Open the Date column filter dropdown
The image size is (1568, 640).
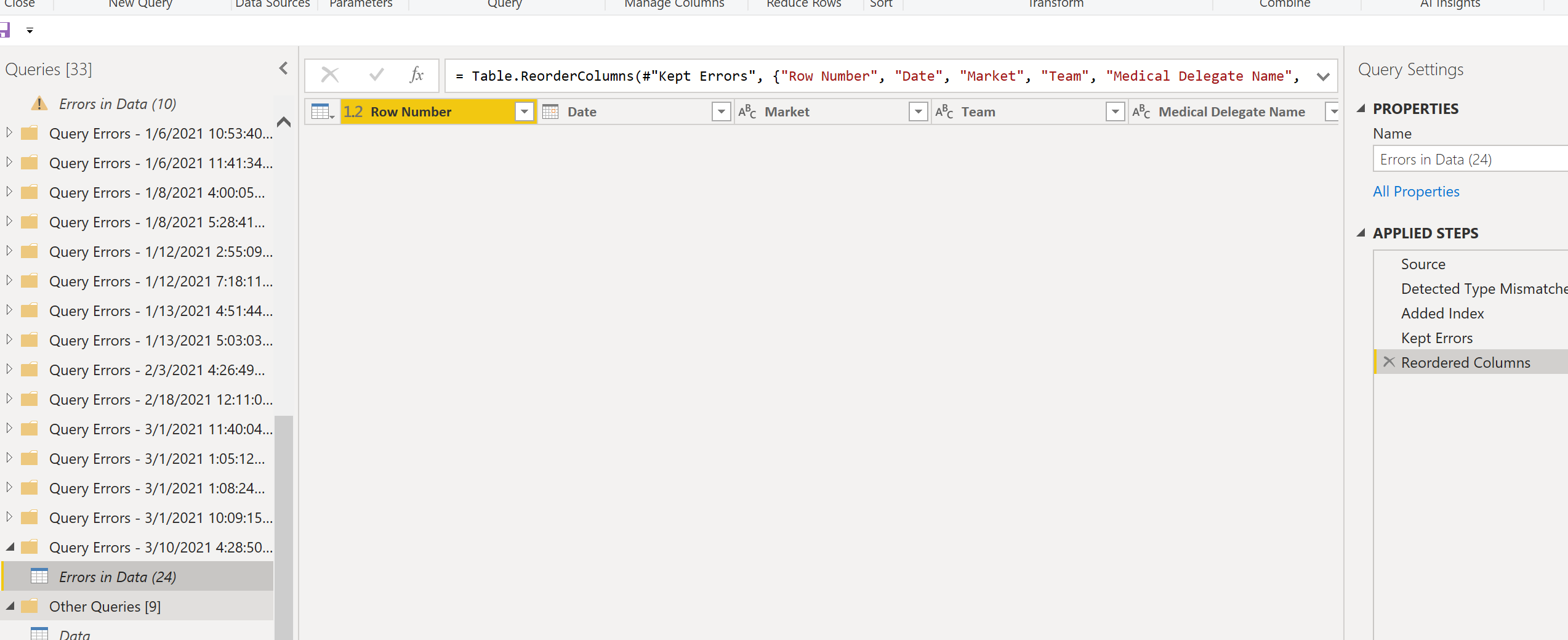(721, 112)
